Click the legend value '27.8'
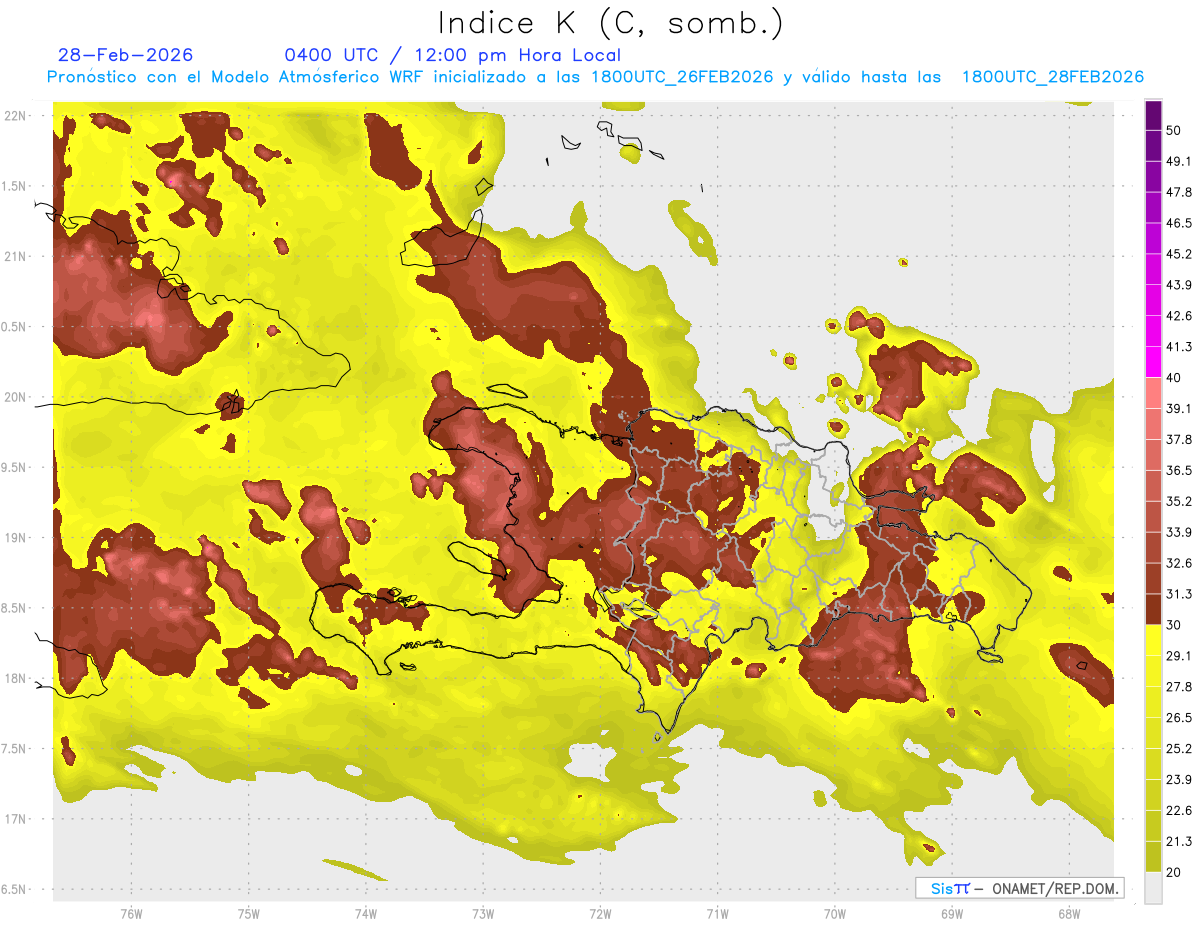 (x=1179, y=686)
